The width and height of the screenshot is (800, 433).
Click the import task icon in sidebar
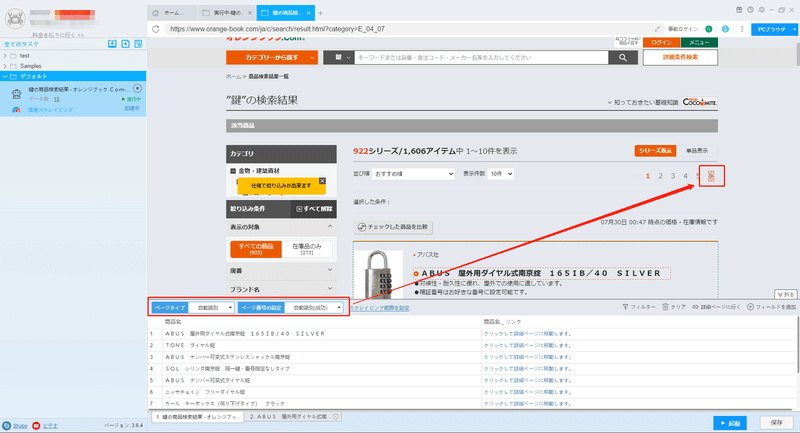112,44
